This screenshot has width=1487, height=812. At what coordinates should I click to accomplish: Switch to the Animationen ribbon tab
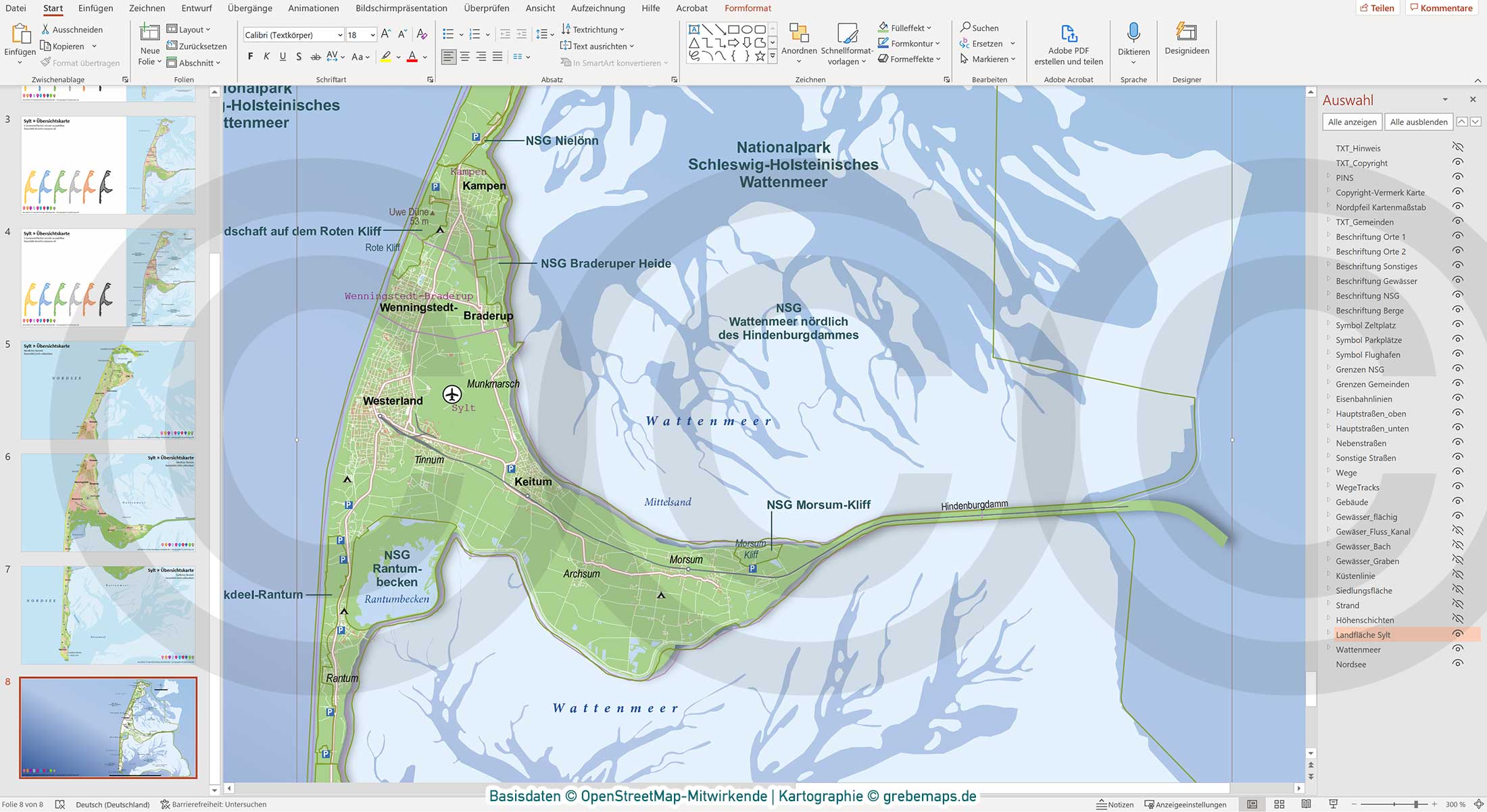coord(313,8)
